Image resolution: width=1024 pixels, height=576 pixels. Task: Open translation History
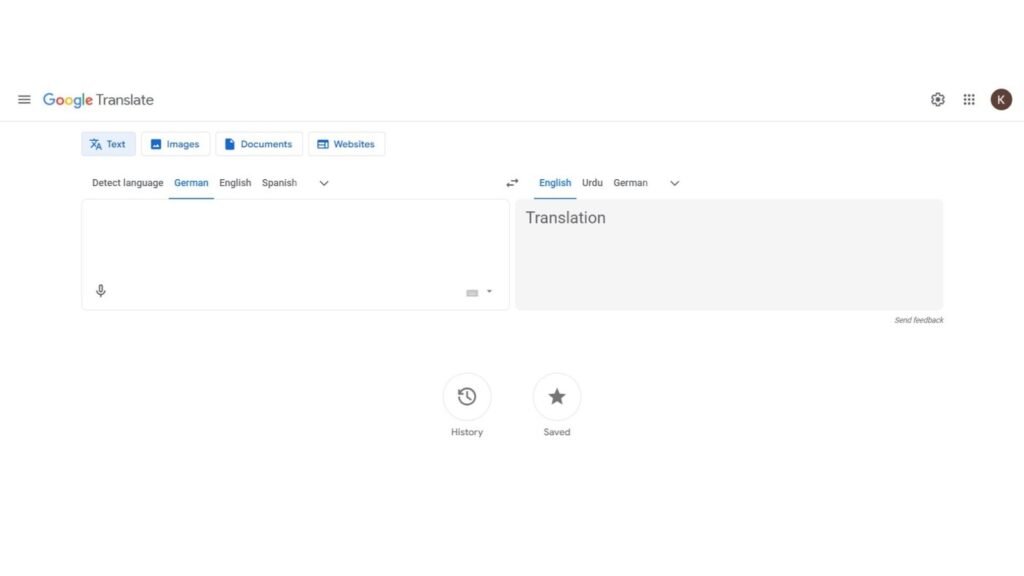coord(467,397)
